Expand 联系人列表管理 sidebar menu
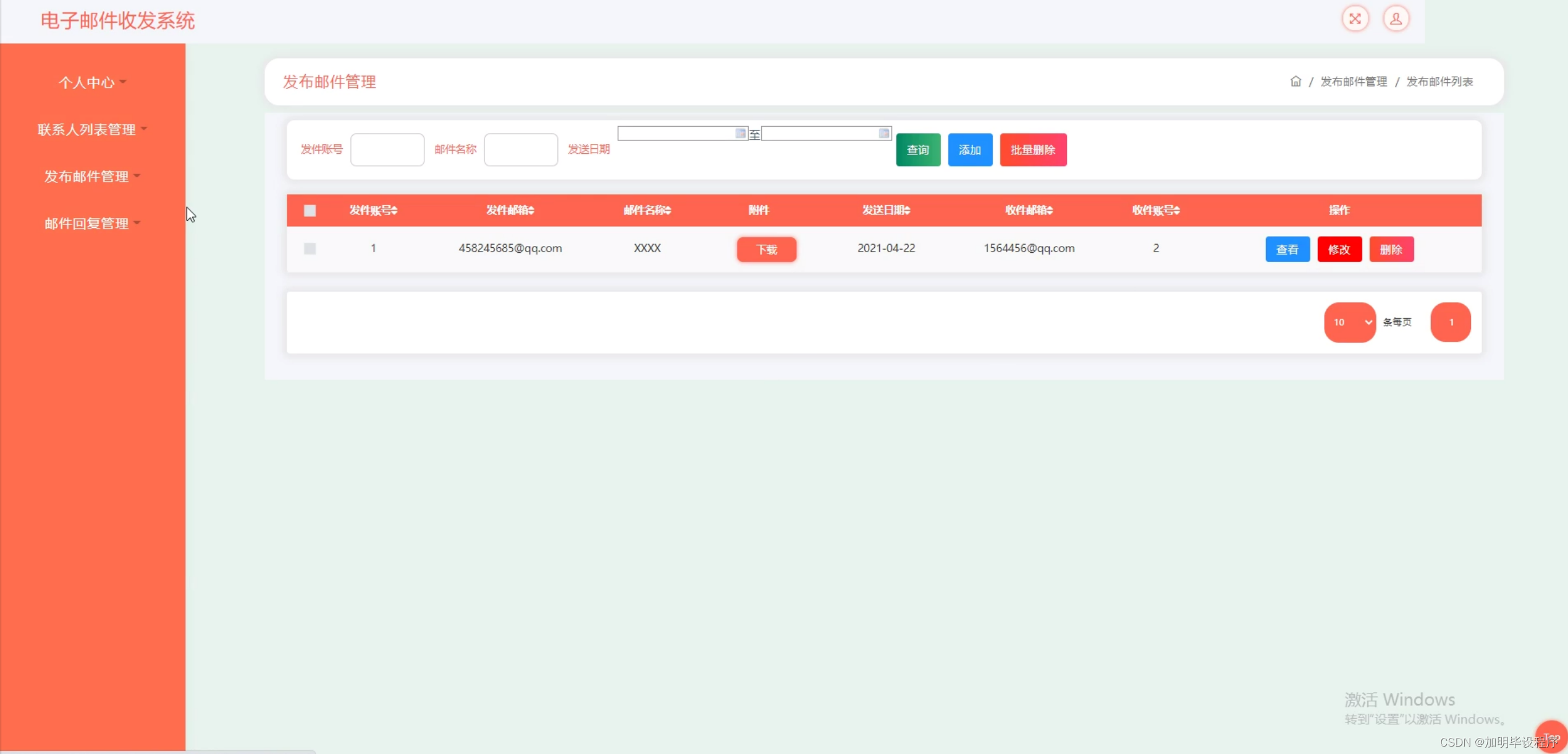This screenshot has width=1568, height=754. tap(92, 129)
